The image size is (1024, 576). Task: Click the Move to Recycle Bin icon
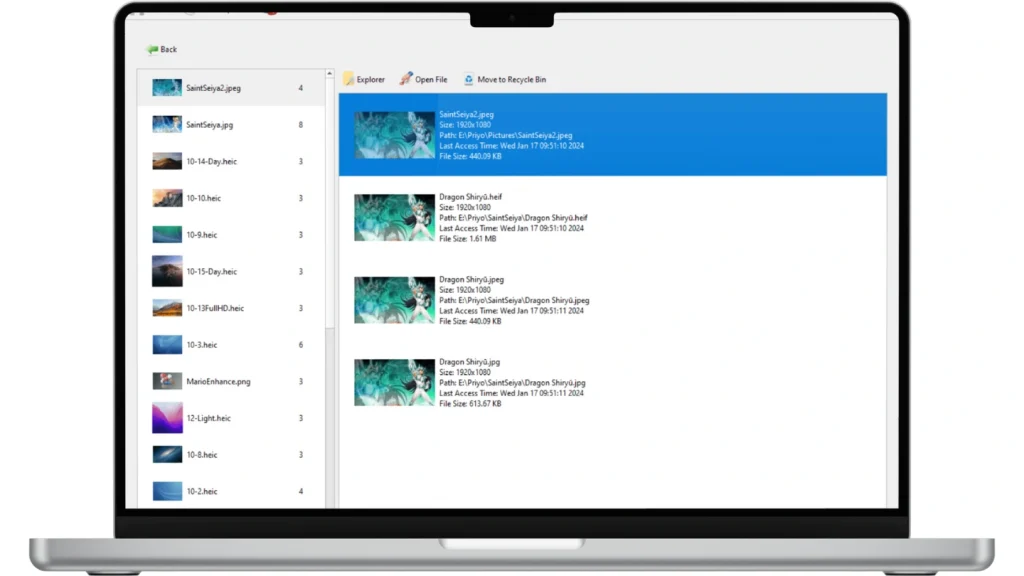(x=468, y=79)
